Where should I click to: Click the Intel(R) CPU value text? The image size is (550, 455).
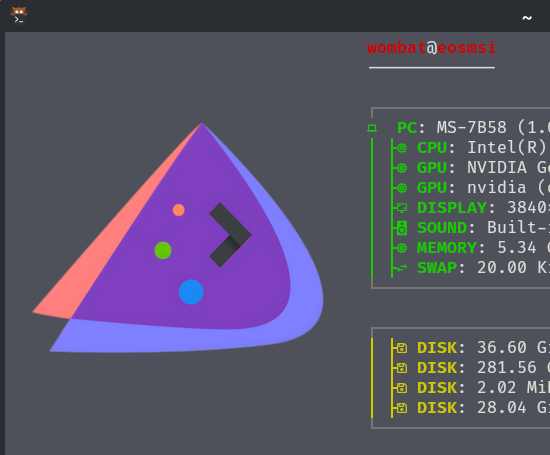pyautogui.click(x=507, y=148)
